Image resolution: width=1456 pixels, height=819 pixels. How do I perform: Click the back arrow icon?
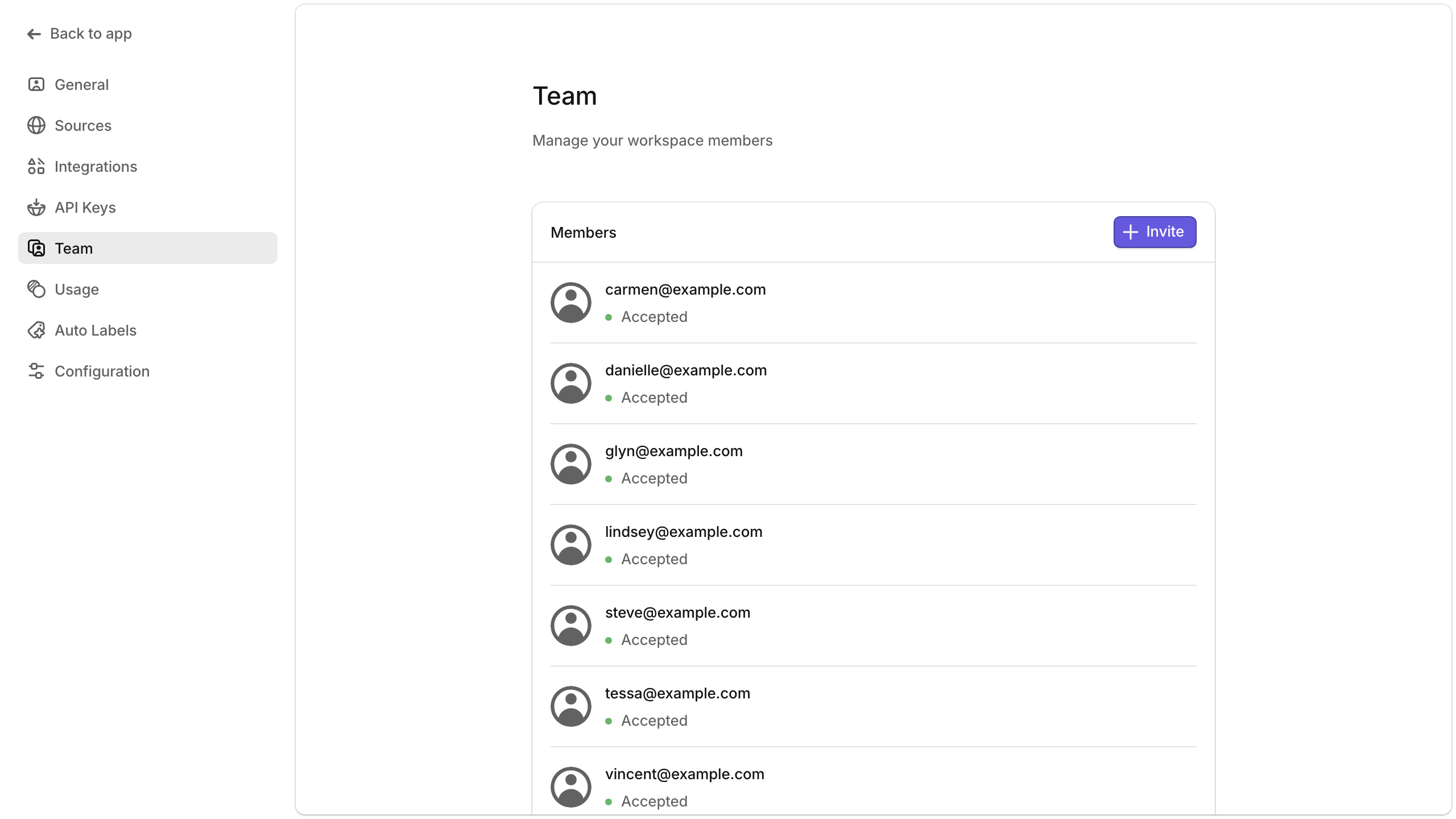[34, 34]
